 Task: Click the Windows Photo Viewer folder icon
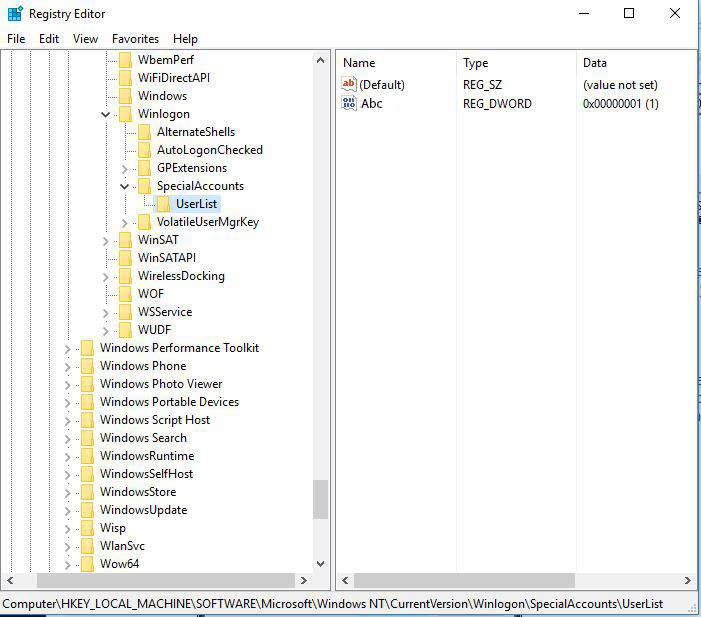pyautogui.click(x=88, y=384)
